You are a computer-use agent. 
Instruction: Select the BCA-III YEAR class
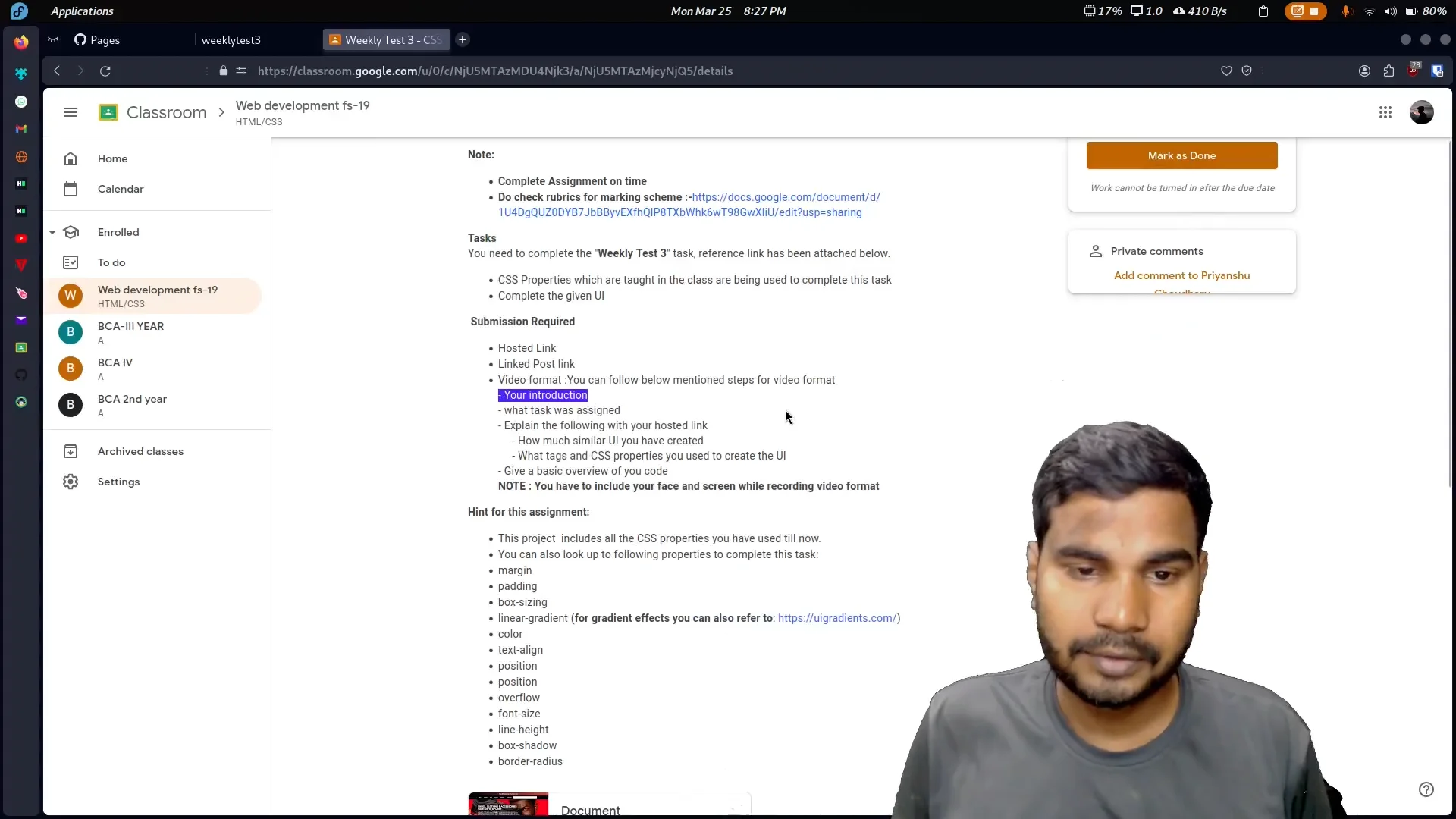click(x=154, y=332)
